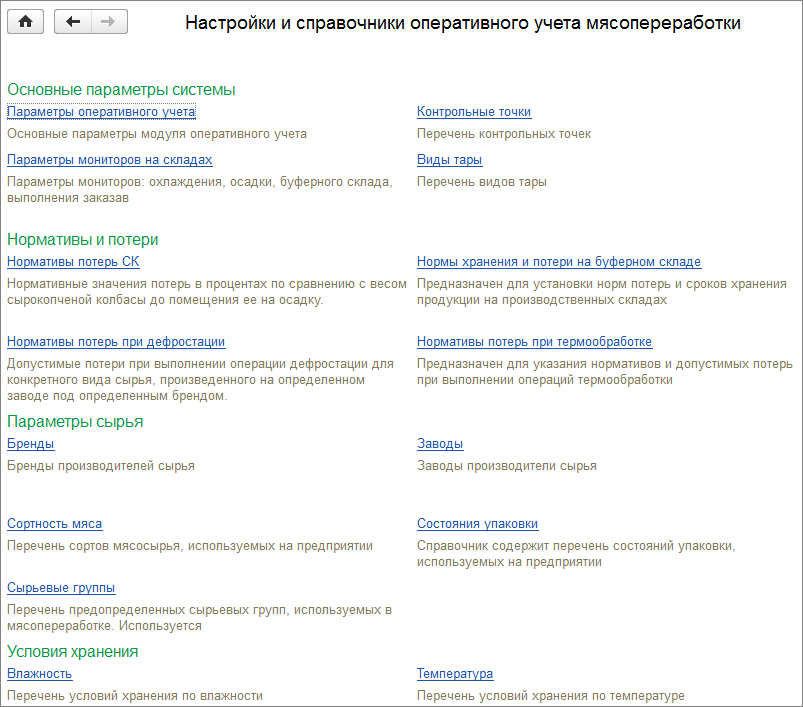Open Нормативы потерь при термообработке
Screen dimensions: 803x707
[534, 342]
